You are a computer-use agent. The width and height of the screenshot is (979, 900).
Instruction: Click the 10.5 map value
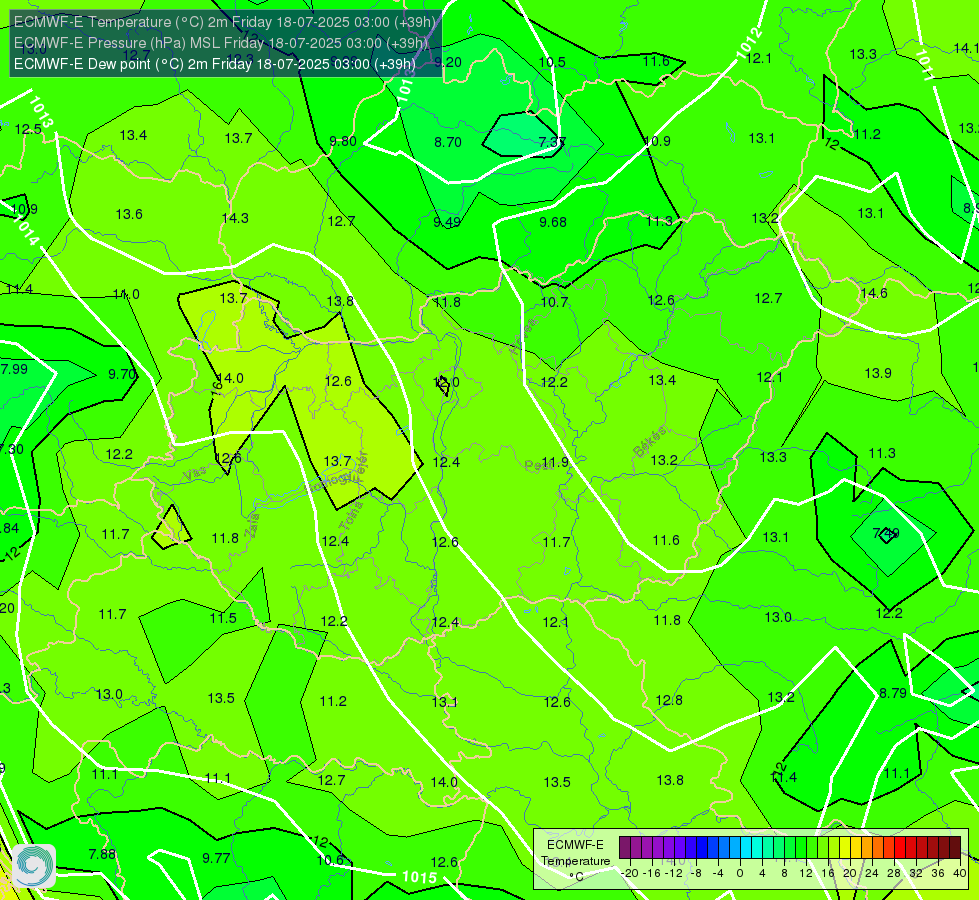(552, 62)
